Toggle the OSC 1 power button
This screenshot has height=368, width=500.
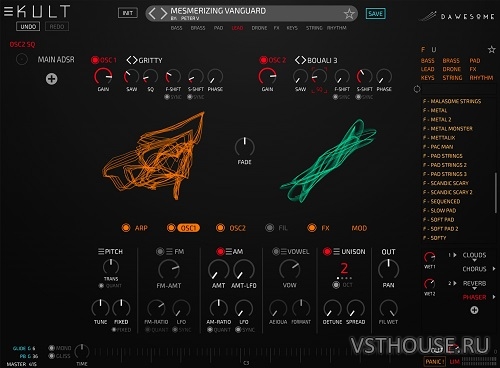tap(95, 60)
